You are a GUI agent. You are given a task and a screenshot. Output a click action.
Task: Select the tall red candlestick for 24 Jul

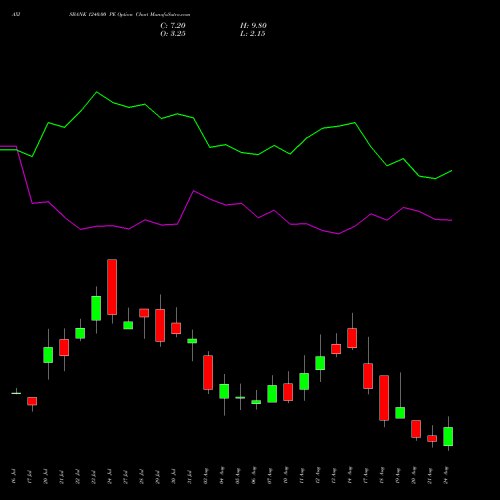click(x=112, y=287)
